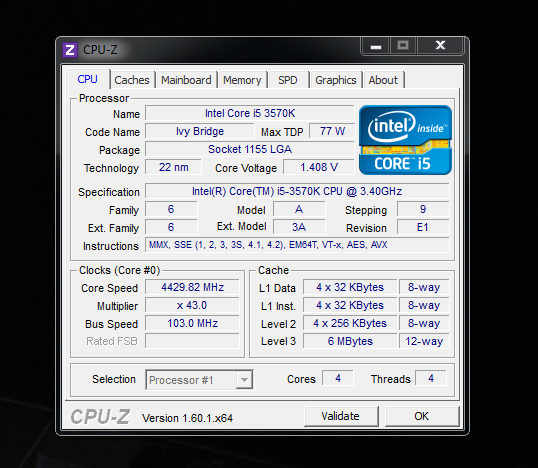Viewport: 538px width, 468px height.
Task: Click the L1 Data 8-way associativity value
Action: coord(424,287)
